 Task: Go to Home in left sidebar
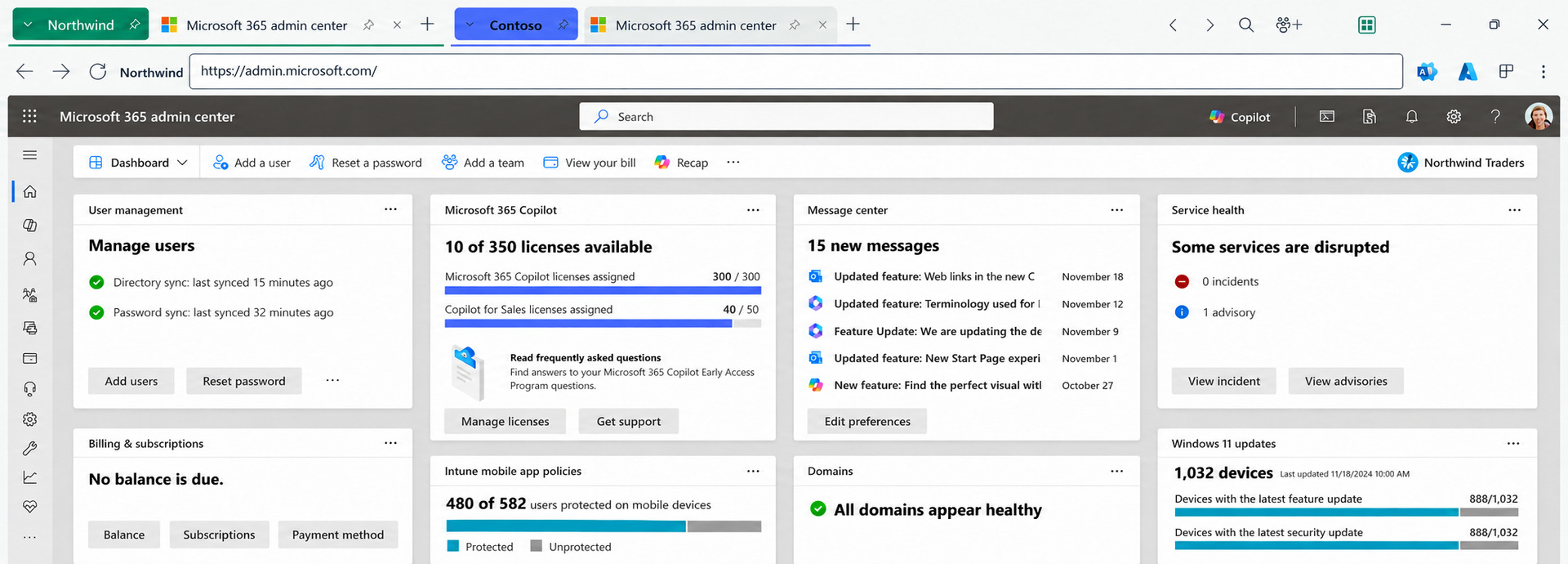(30, 191)
